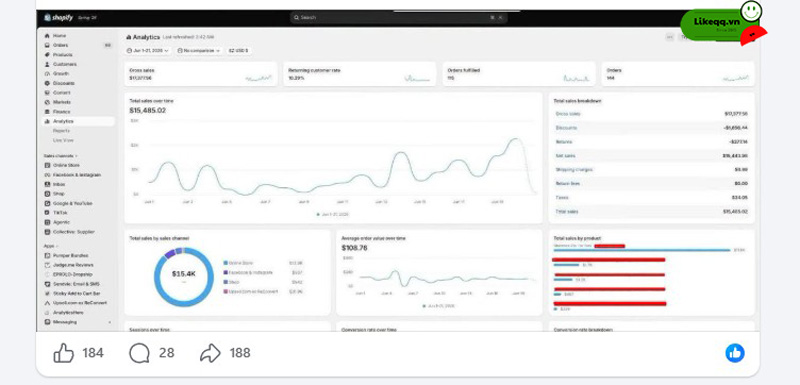
Task: Click Returns in the sales breakdown
Action: (652, 142)
